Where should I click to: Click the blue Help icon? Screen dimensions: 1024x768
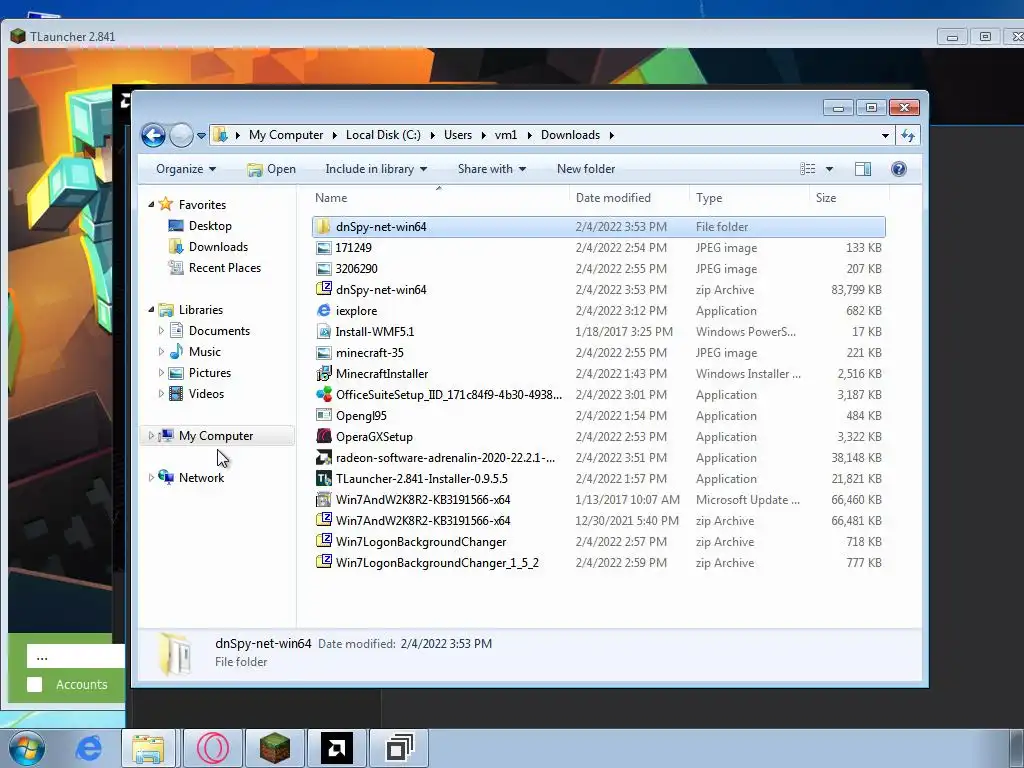(899, 169)
